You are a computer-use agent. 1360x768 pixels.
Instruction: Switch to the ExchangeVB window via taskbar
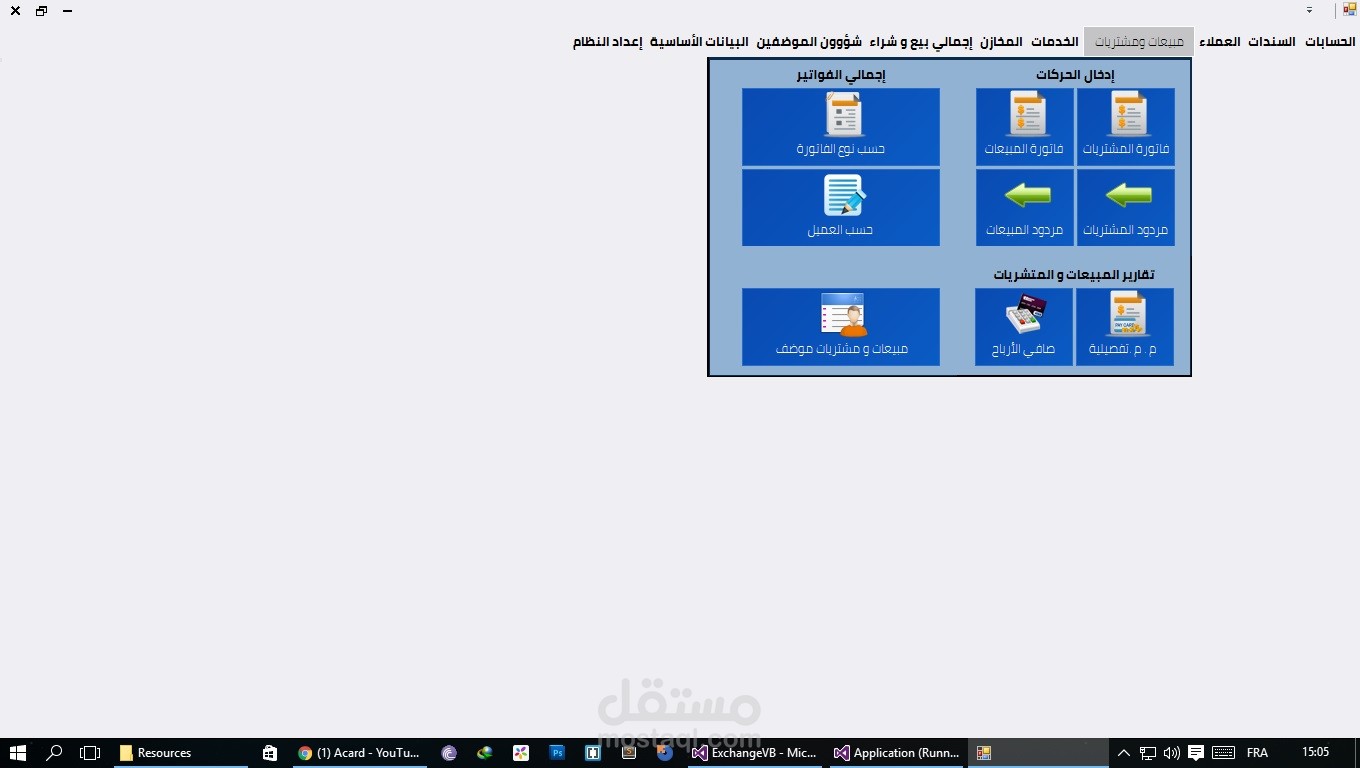(x=755, y=753)
